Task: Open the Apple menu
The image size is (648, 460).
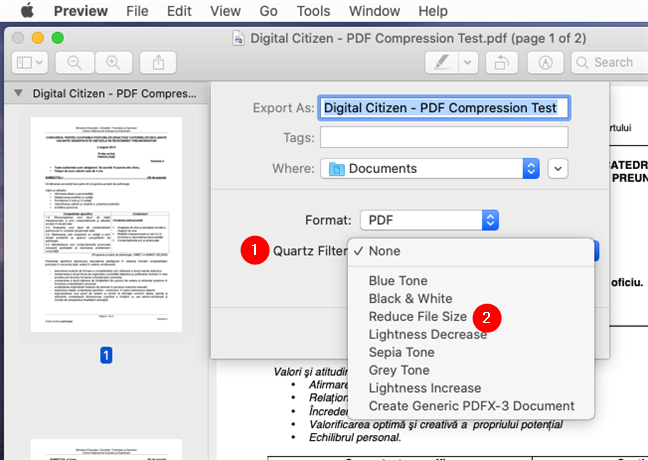Action: click(26, 11)
